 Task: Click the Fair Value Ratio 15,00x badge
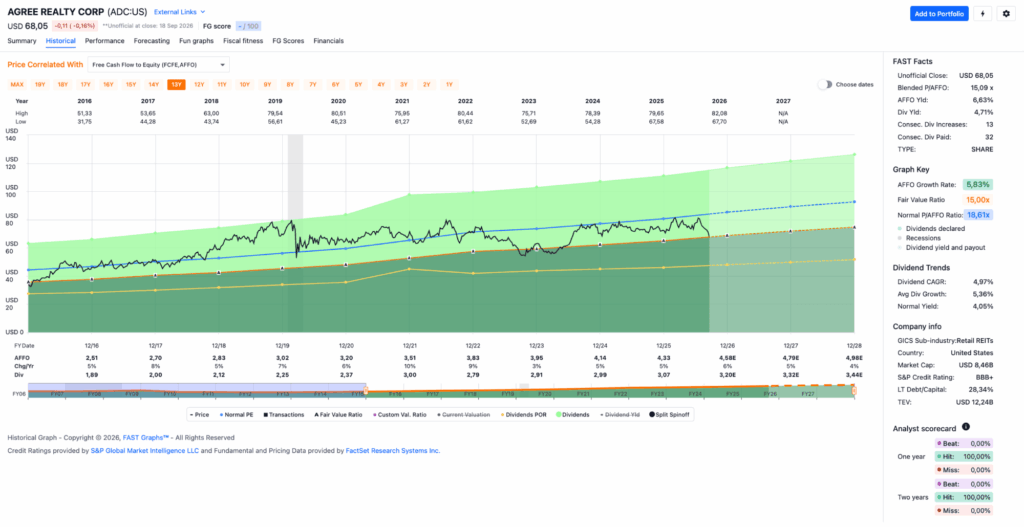tap(977, 200)
